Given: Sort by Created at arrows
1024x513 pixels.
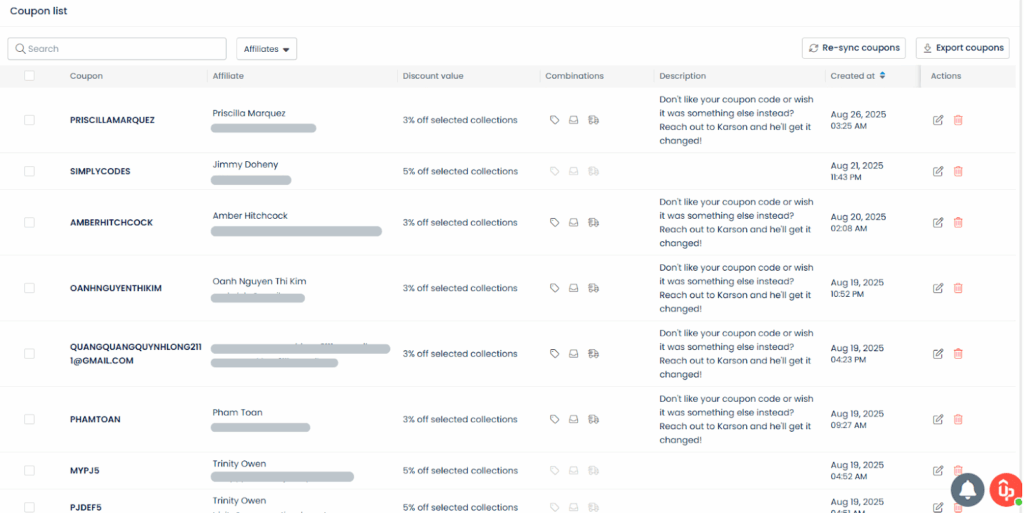Looking at the screenshot, I should pos(882,76).
